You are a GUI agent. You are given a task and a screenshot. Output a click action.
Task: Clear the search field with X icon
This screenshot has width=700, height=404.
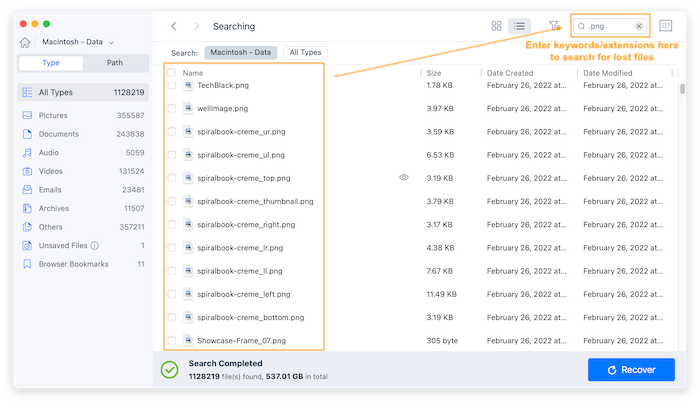(x=639, y=26)
